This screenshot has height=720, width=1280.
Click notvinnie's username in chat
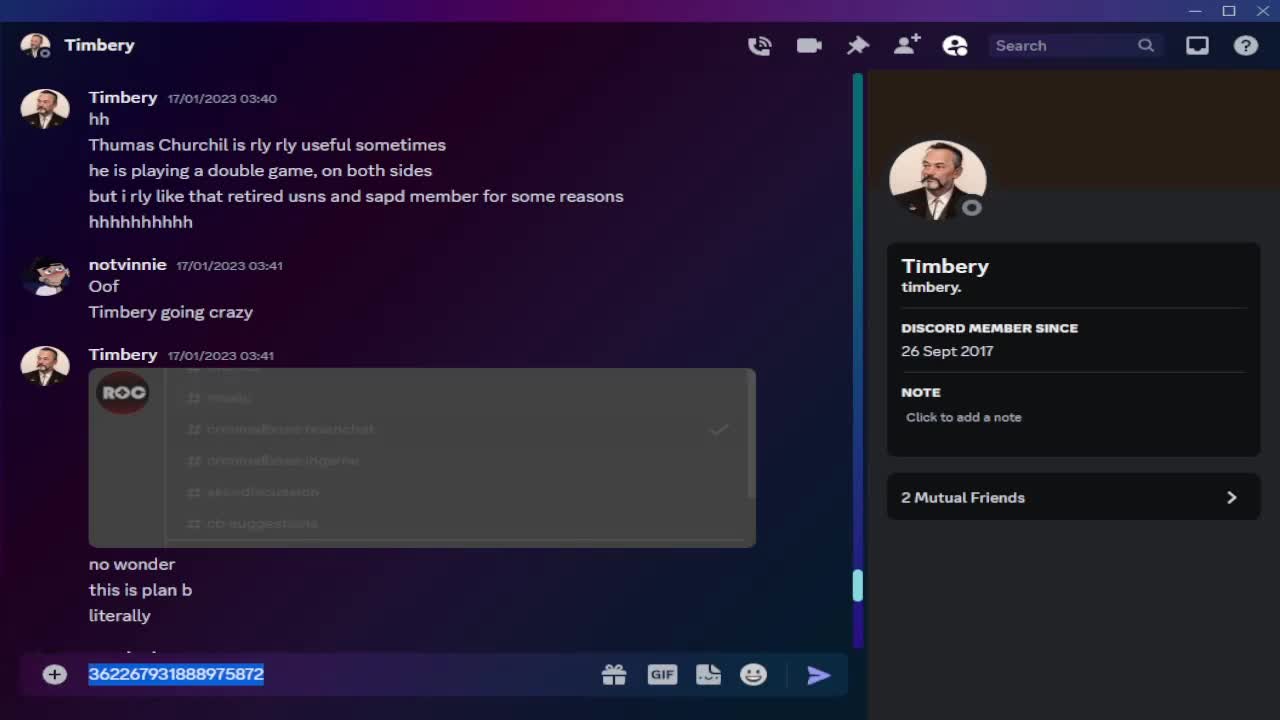click(x=127, y=264)
